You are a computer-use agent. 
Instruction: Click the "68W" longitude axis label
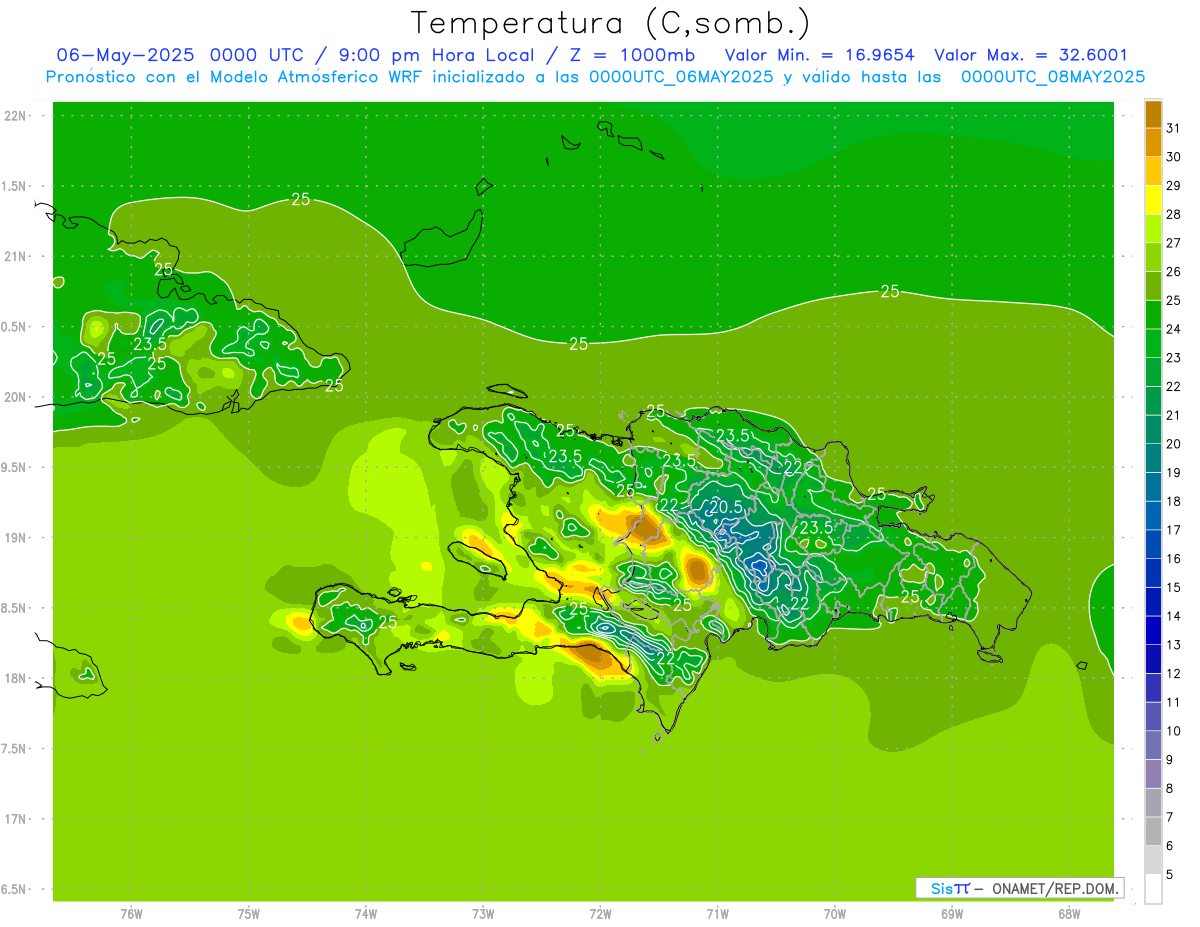(1069, 914)
